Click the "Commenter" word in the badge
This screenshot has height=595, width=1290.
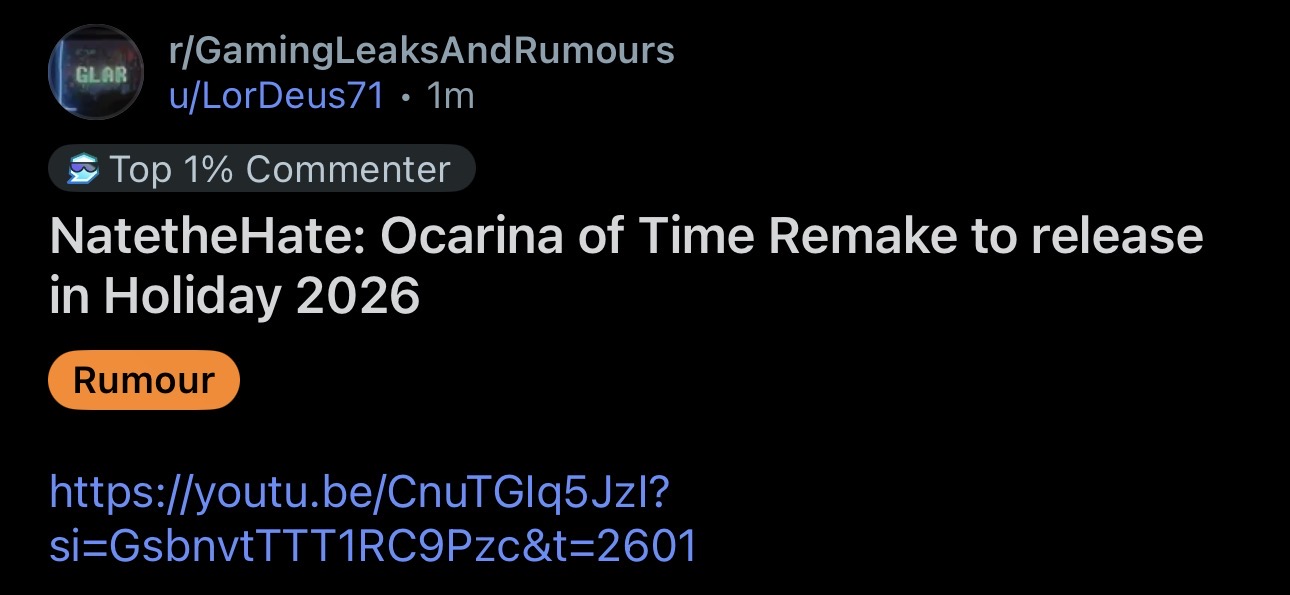point(348,169)
